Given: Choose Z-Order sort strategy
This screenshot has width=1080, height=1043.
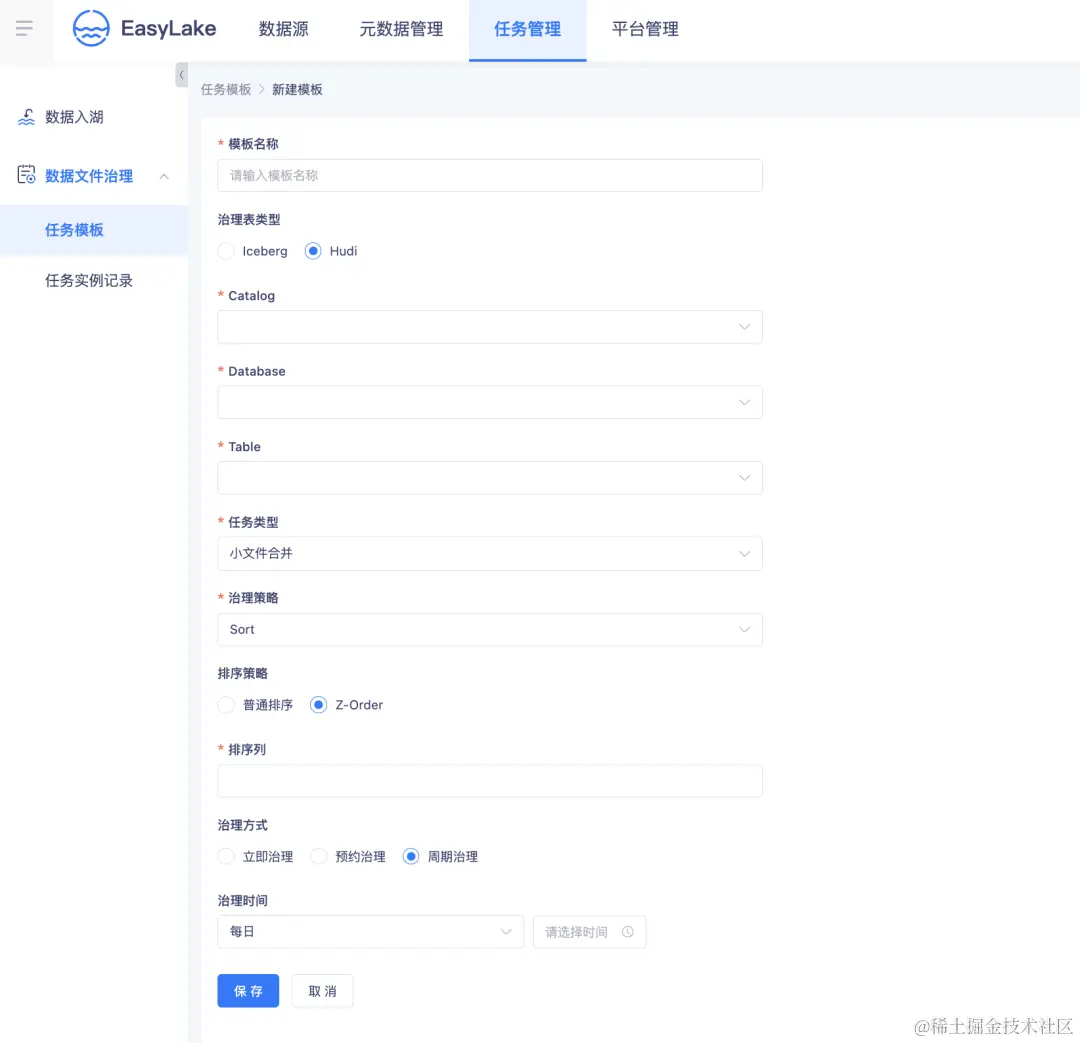Looking at the screenshot, I should coord(318,705).
